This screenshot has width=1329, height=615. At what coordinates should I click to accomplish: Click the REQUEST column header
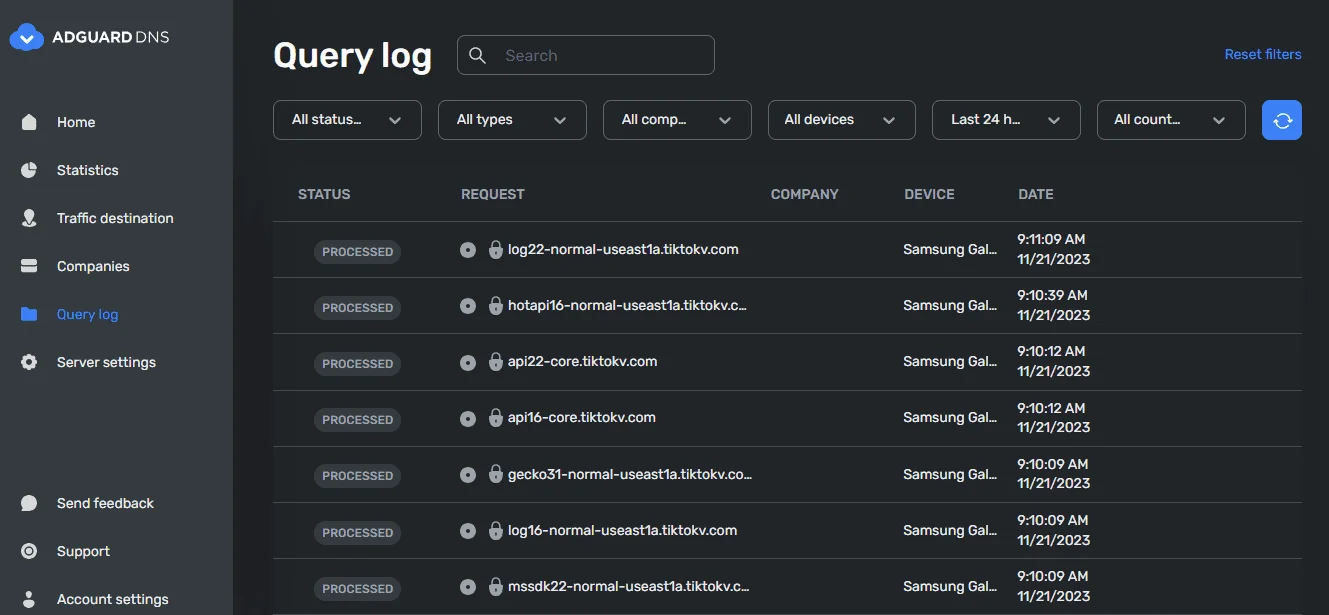coord(493,194)
